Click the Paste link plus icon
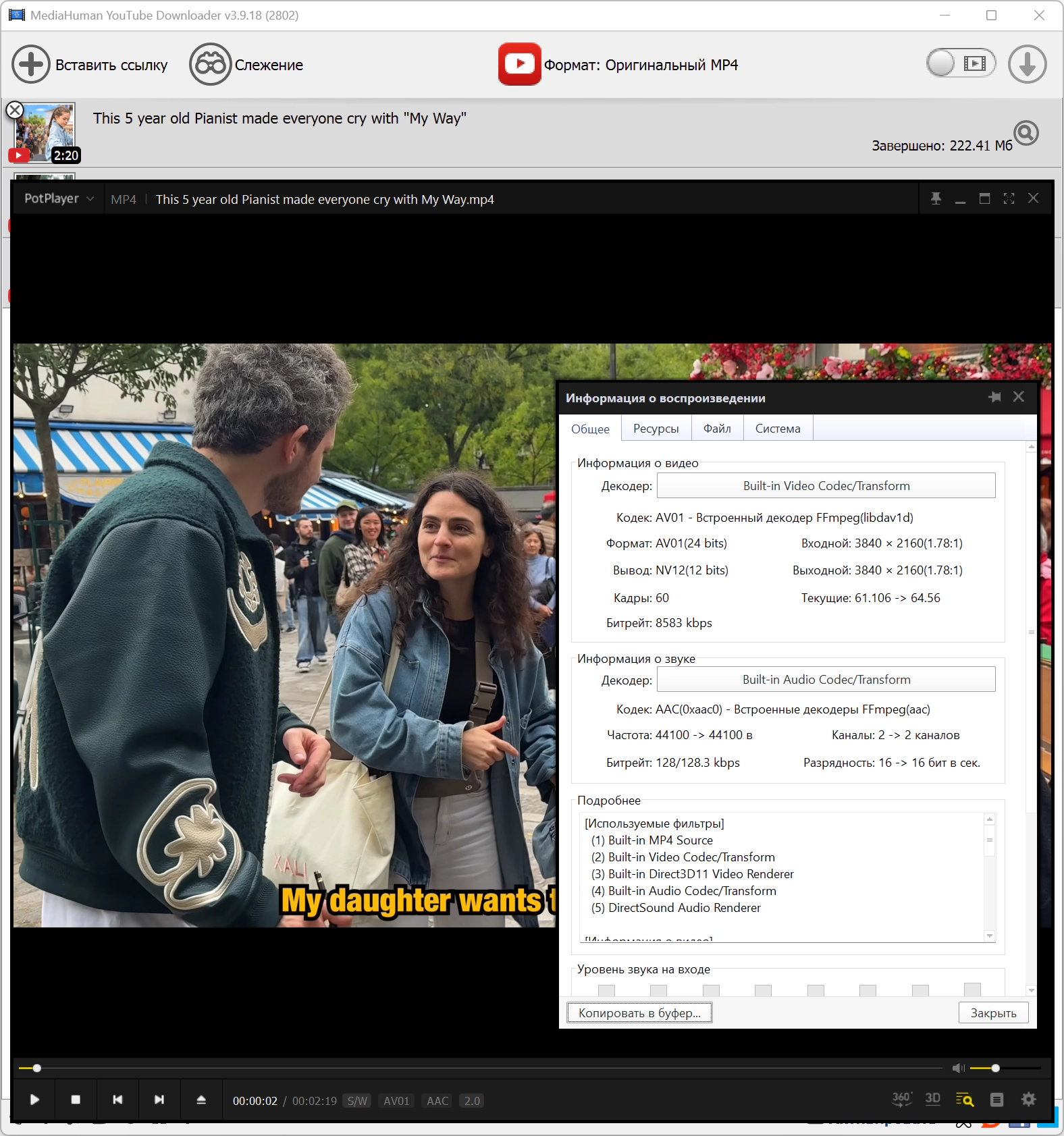Screen dimensions: 1064x1136 click(30, 65)
